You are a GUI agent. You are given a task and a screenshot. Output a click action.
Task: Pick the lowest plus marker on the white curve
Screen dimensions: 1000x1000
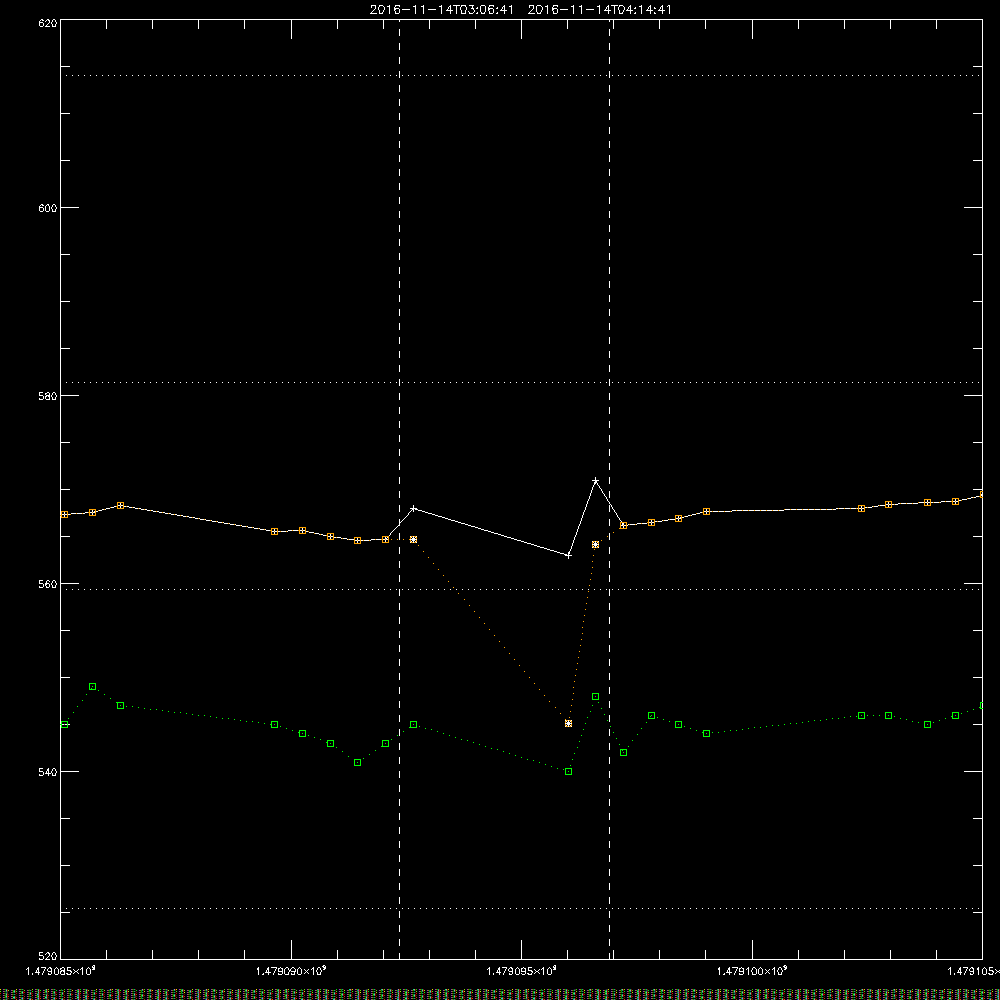click(569, 555)
